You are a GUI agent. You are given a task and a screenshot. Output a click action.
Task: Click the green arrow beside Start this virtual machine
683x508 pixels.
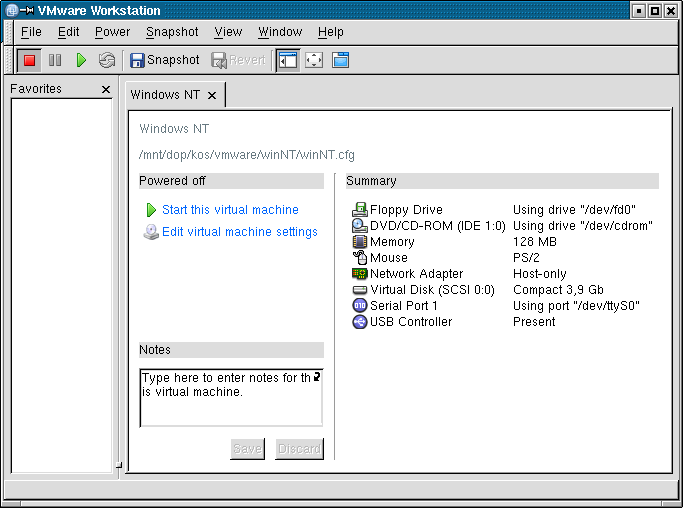click(x=151, y=210)
